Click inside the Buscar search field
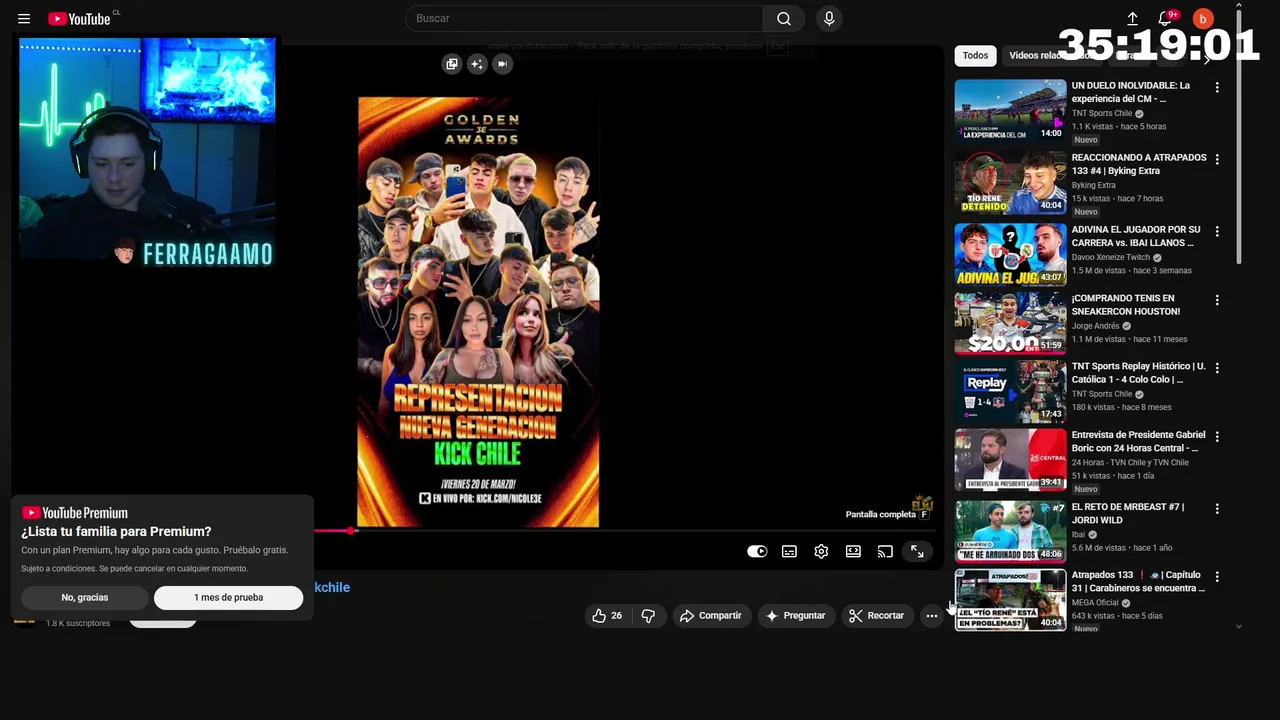Image resolution: width=1280 pixels, height=720 pixels. (584, 18)
